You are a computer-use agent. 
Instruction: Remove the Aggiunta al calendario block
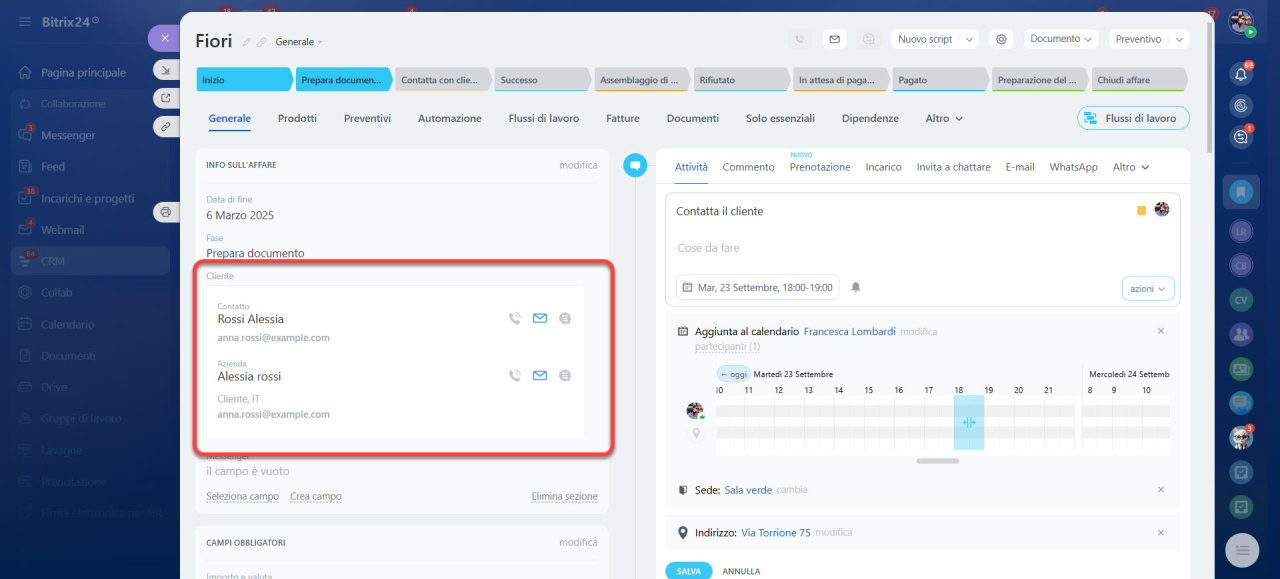click(1161, 331)
